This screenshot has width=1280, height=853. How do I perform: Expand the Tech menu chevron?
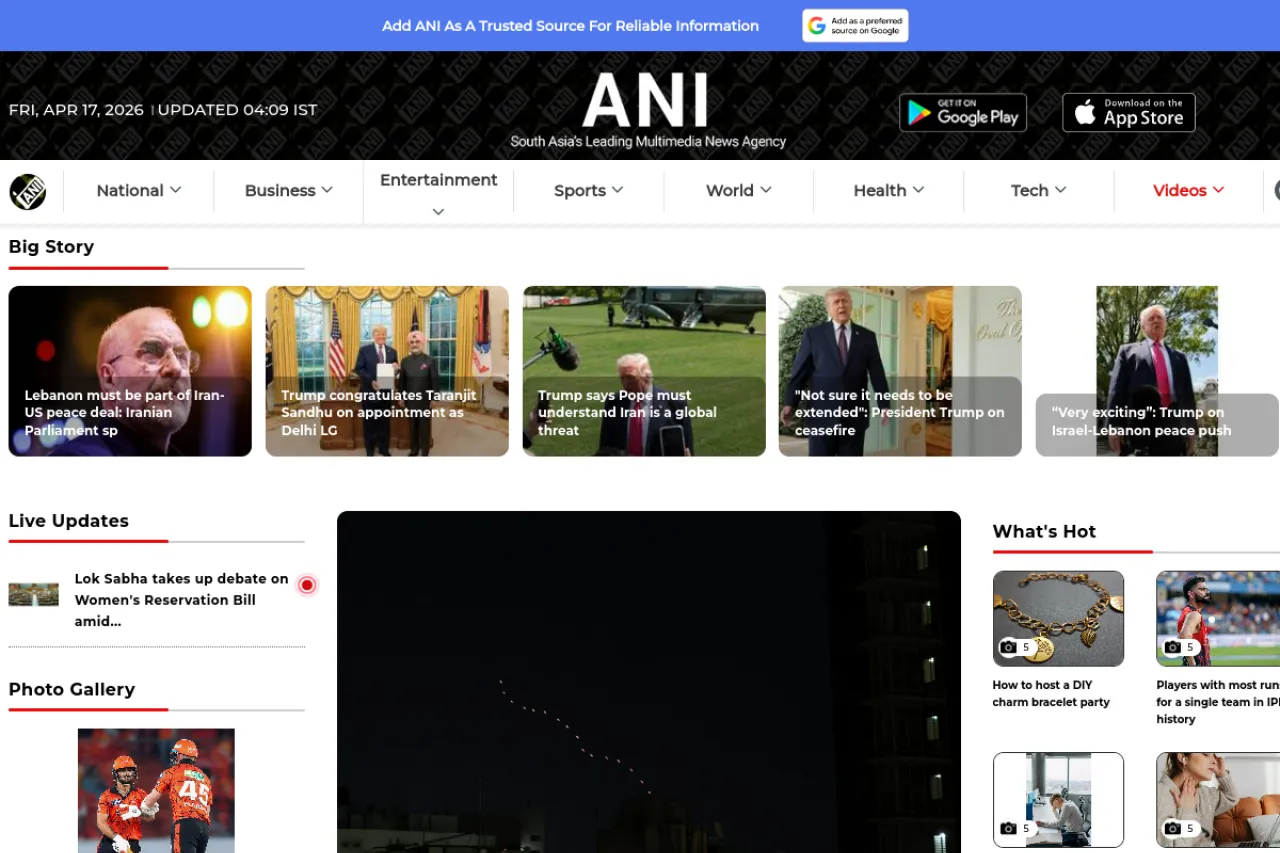[1061, 190]
